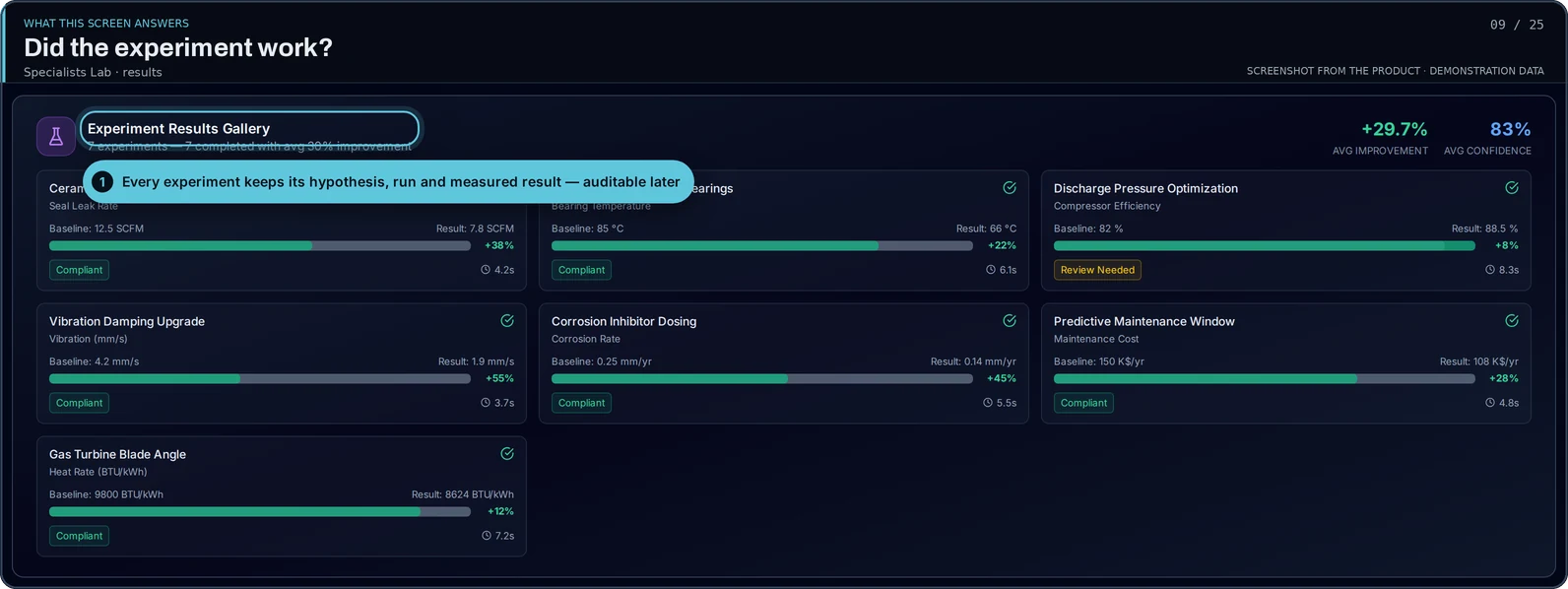Click the Predictive Maintenance Window progress bar
1568x589 pixels.
tap(1265, 379)
